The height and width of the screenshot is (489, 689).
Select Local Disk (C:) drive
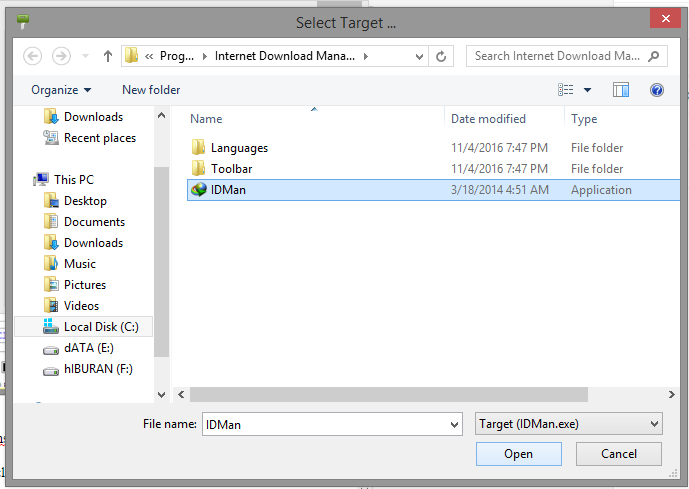tap(83, 327)
